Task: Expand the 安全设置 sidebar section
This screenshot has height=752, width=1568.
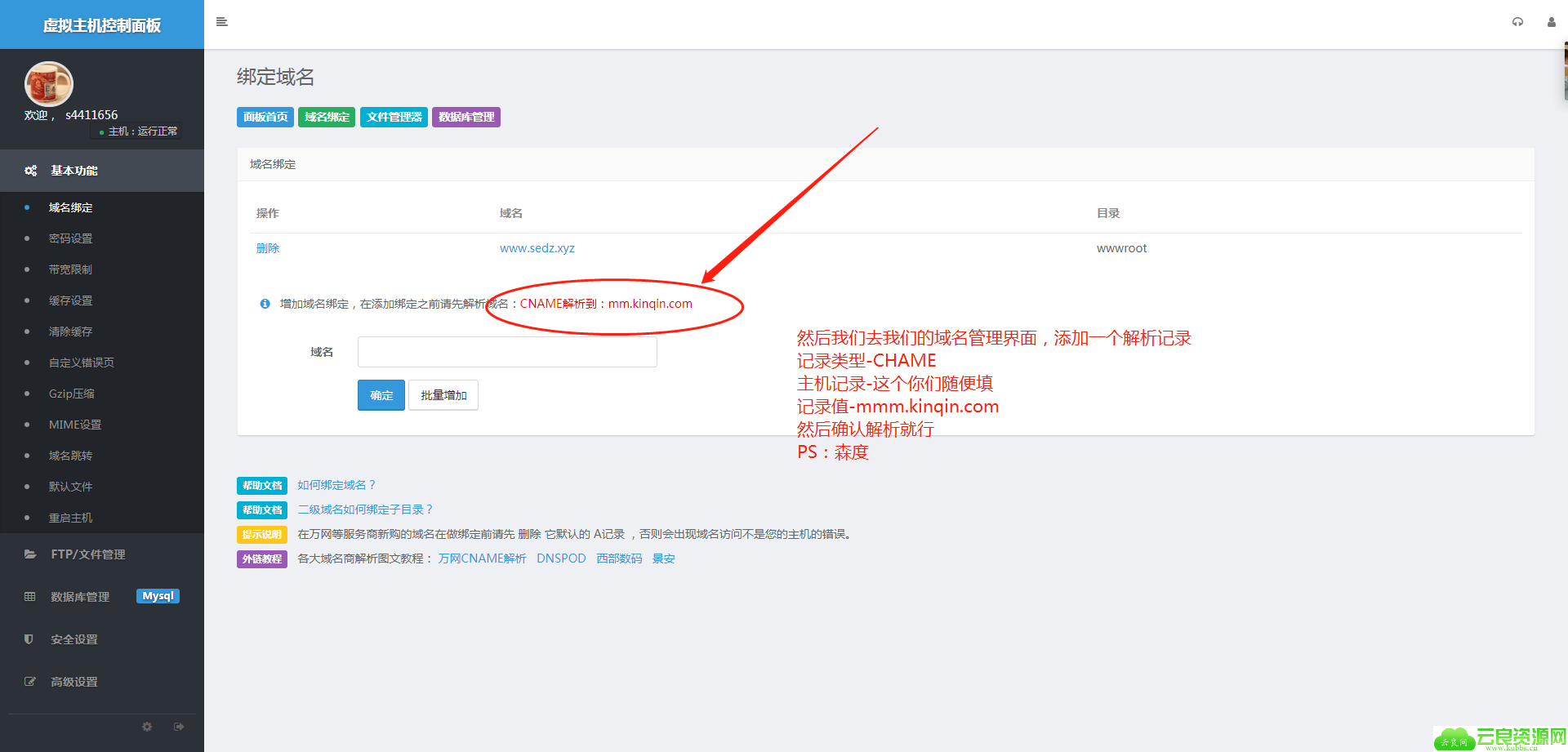Action: (x=102, y=639)
